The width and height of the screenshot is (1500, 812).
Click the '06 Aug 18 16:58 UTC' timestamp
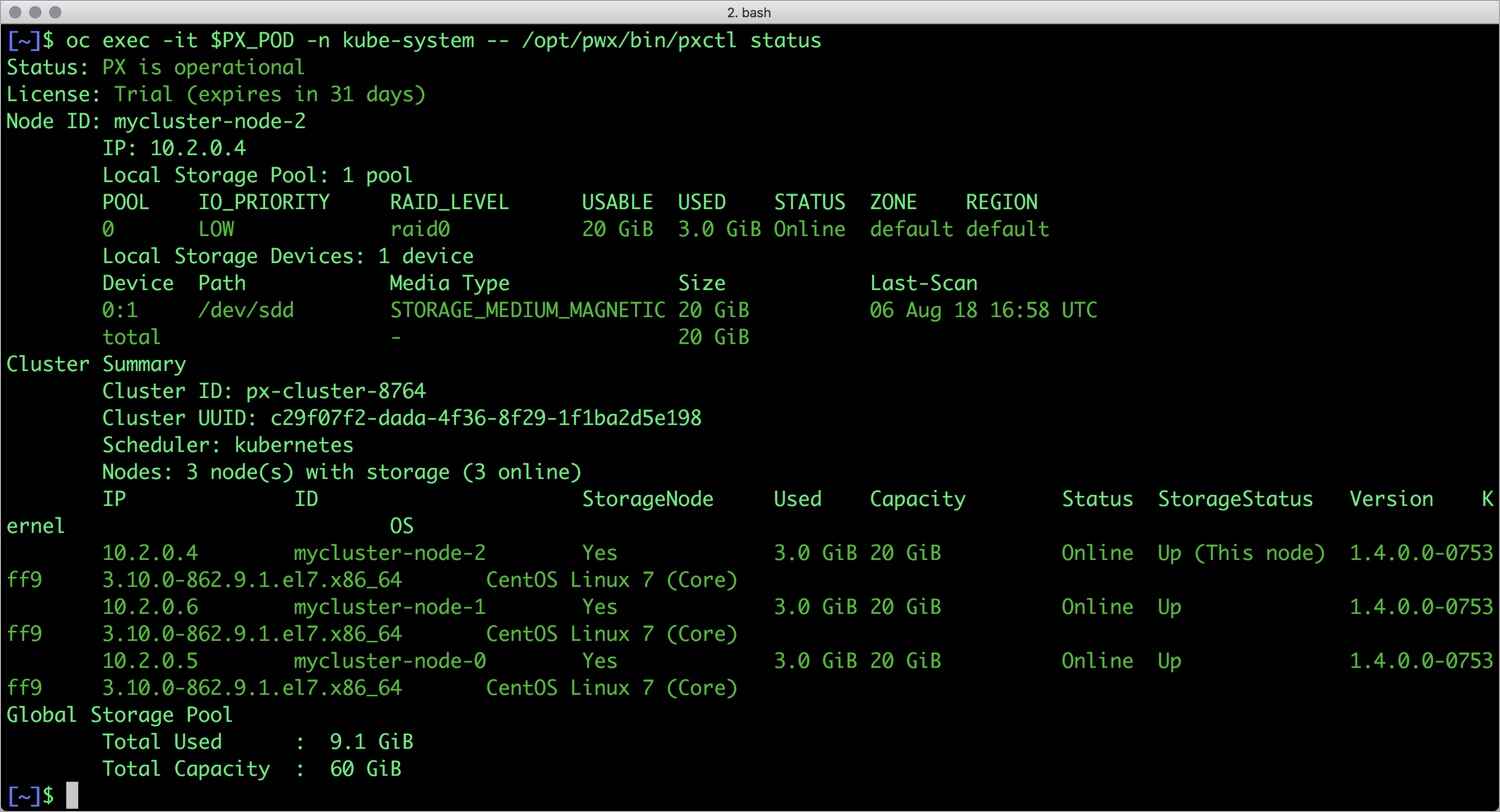(x=983, y=310)
